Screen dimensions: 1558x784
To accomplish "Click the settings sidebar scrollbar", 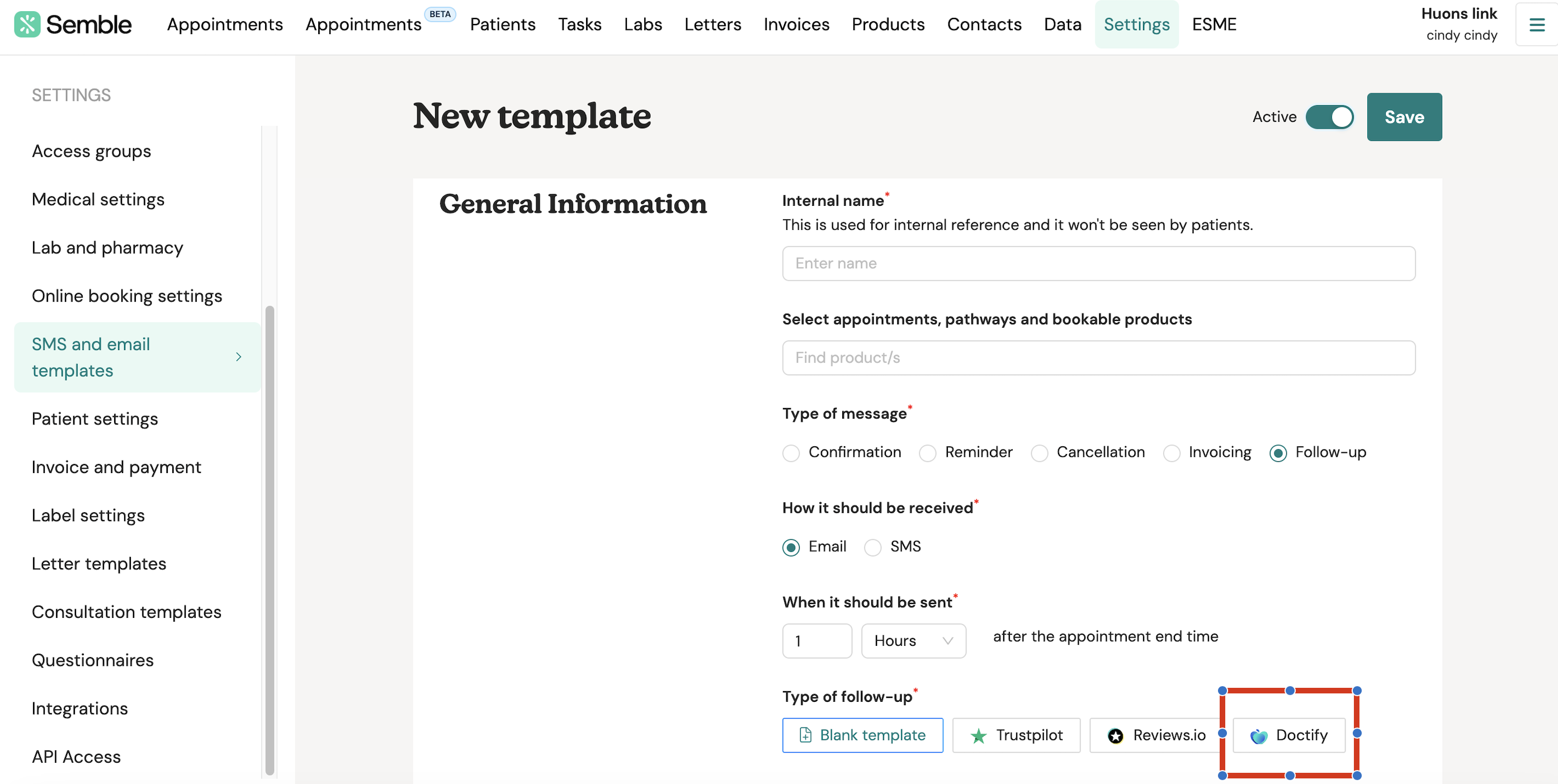I will tap(270, 540).
